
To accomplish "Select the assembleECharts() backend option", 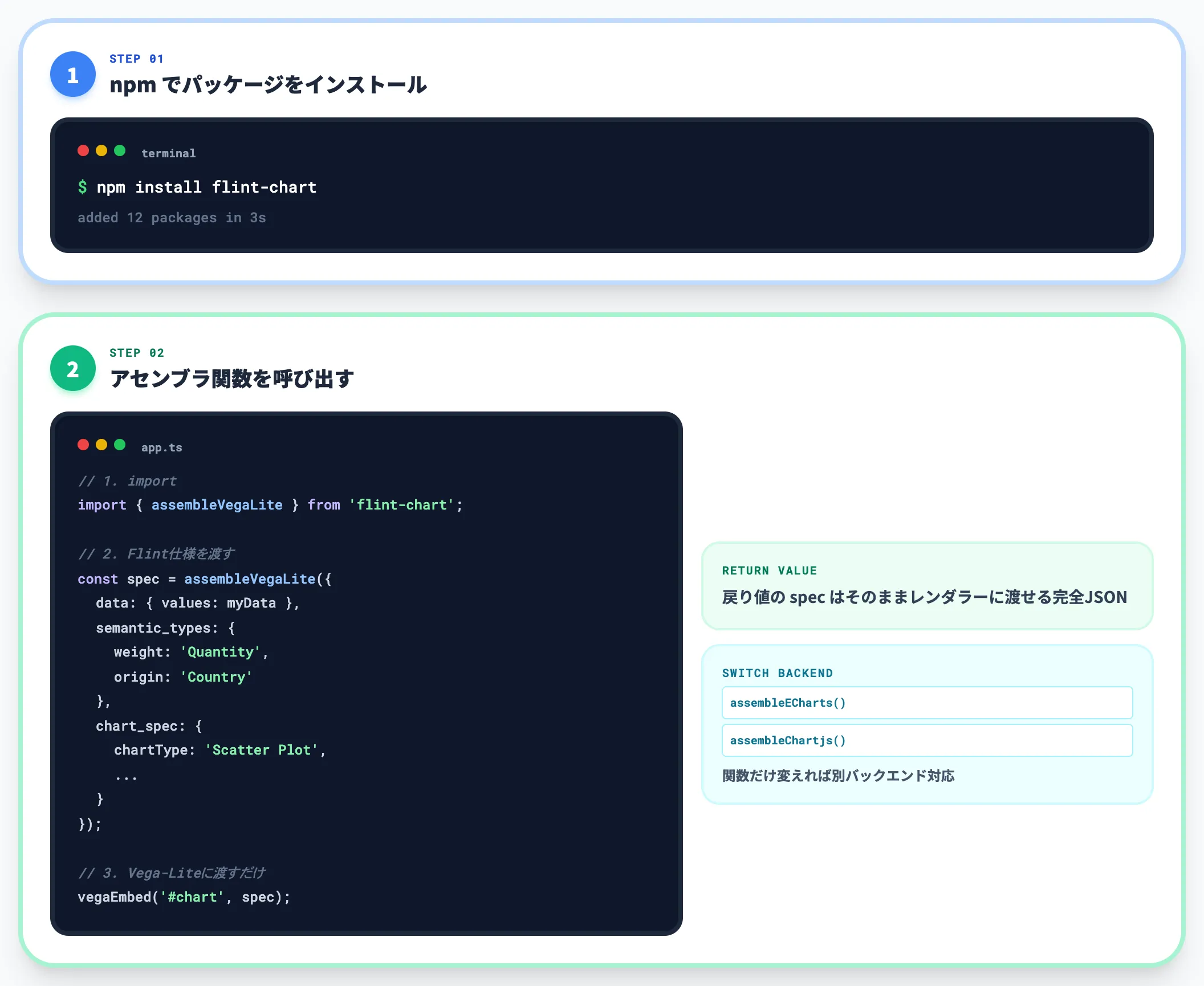I will point(927,703).
